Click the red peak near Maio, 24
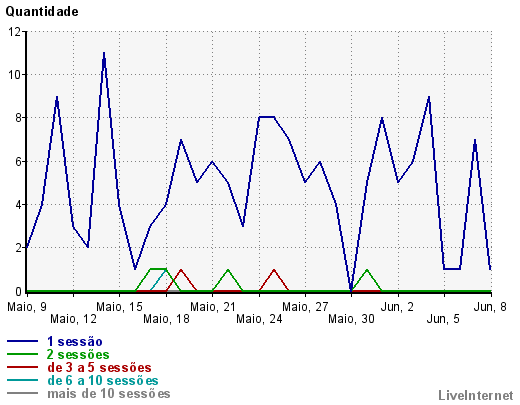 click(x=274, y=270)
